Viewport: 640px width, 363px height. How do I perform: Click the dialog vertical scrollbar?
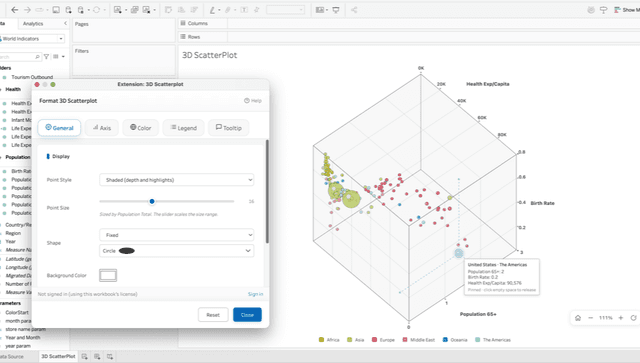tap(267, 191)
